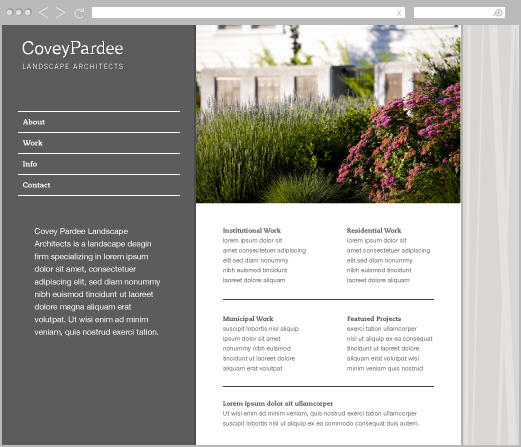Open the Institutional Work heading
This screenshot has width=521, height=447.
click(252, 230)
